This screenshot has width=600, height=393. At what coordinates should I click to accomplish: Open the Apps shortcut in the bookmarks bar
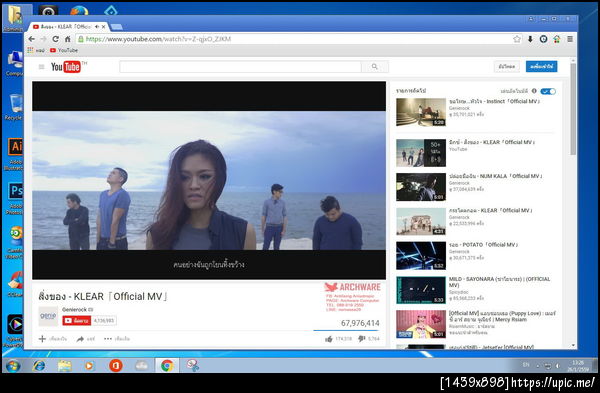click(x=36, y=50)
